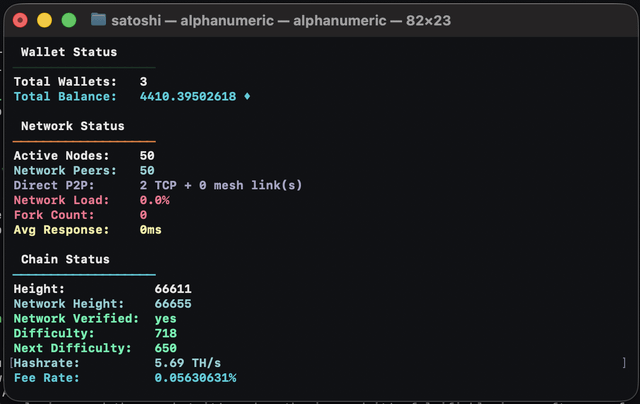Click the network load value 0.0%
Image resolution: width=640 pixels, height=404 pixels.
pos(154,200)
